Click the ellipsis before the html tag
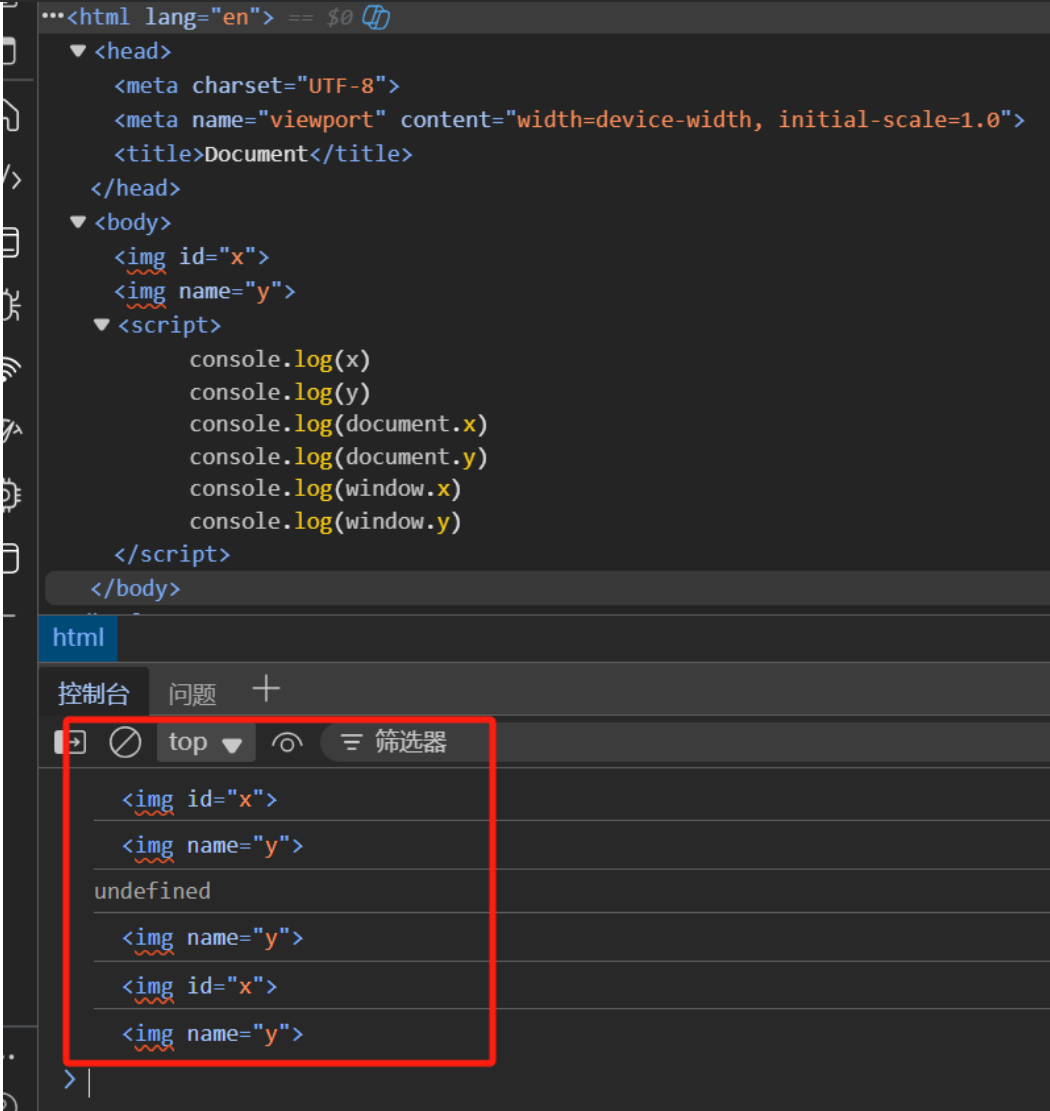This screenshot has height=1111, width=1050. coord(52,17)
